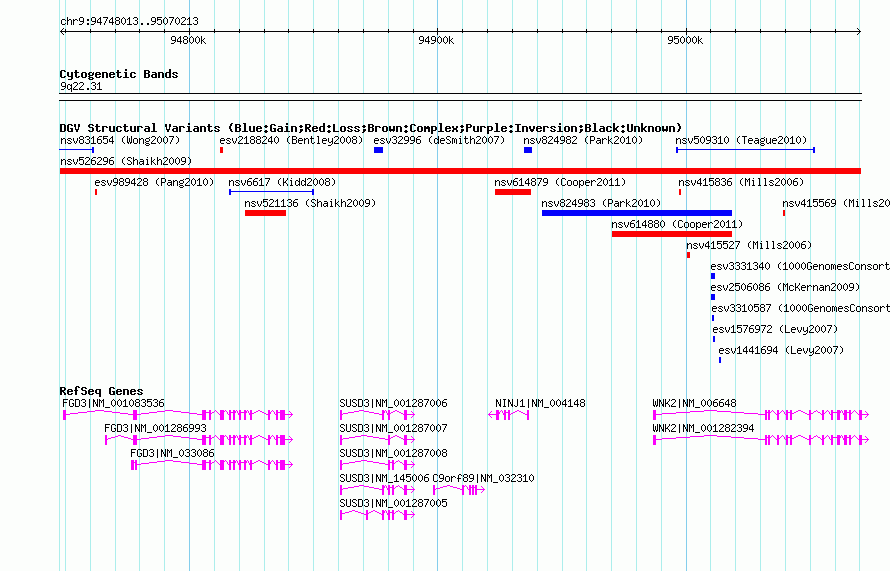Open the esv2506086 (McKernan2009) label
Image resolution: width=890 pixels, height=571 pixels.
click(x=785, y=287)
